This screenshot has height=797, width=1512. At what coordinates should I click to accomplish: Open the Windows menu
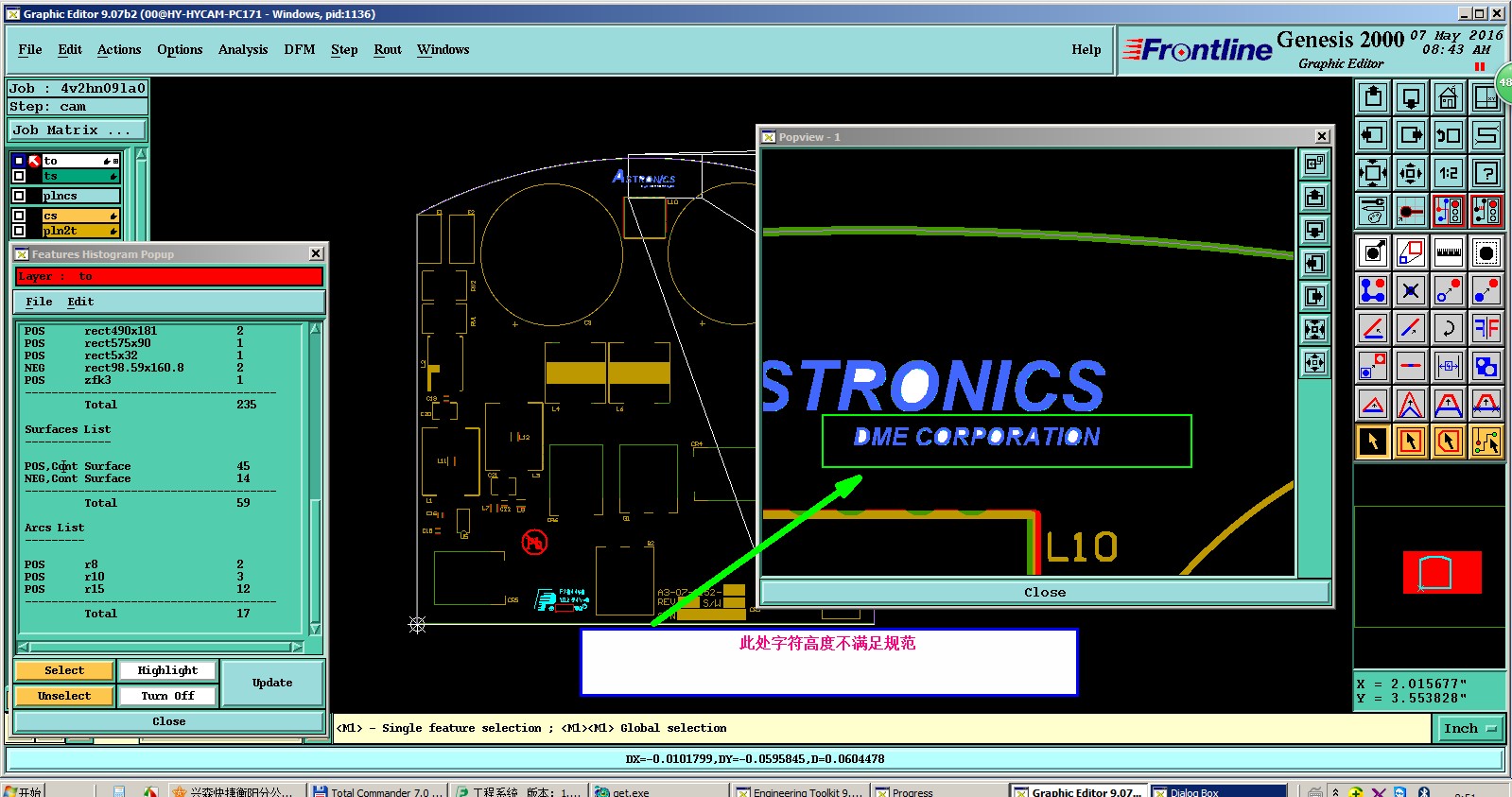pyautogui.click(x=443, y=49)
